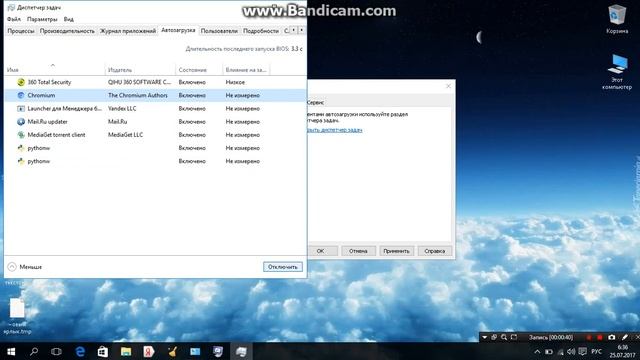Open the clock showing 25.07.2017
Image resolution: width=640 pixels, height=360 pixels.
point(622,351)
